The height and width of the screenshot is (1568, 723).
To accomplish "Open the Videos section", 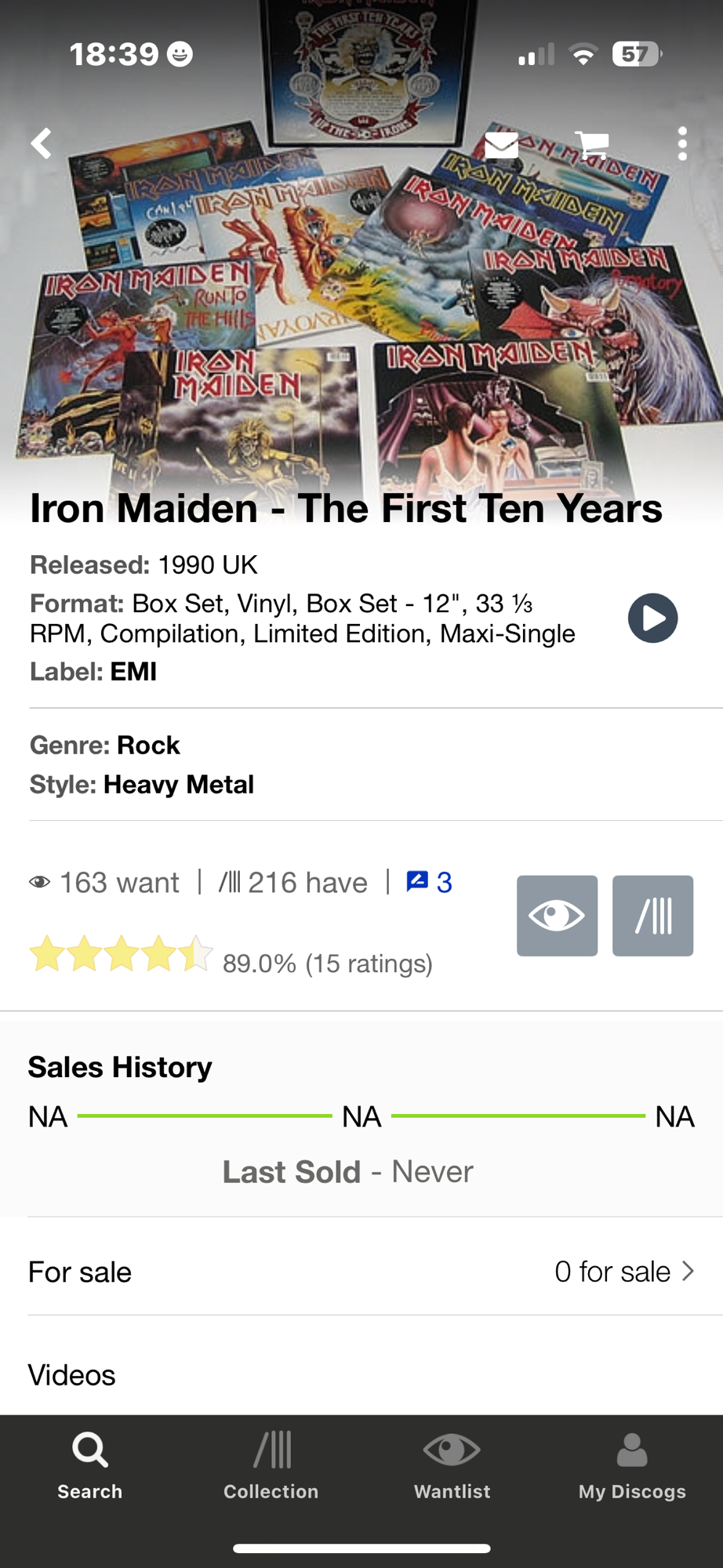I will click(72, 1375).
